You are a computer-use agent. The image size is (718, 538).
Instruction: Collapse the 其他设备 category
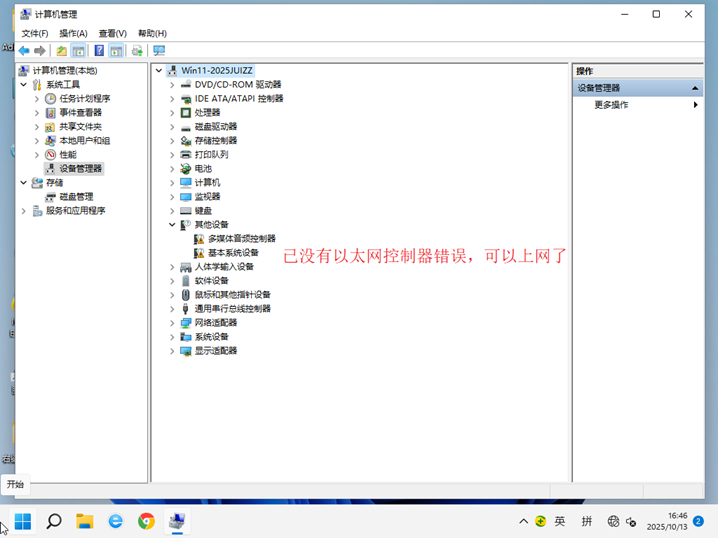point(173,225)
